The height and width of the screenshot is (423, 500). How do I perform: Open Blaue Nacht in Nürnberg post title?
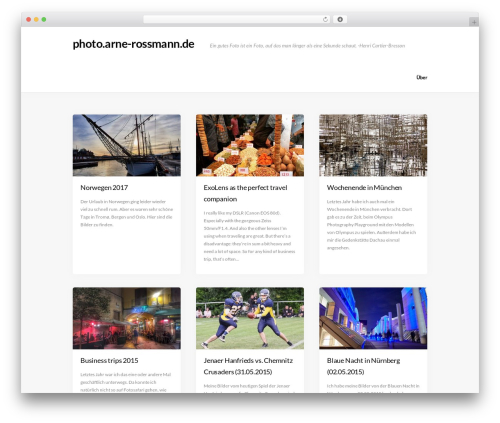click(363, 366)
